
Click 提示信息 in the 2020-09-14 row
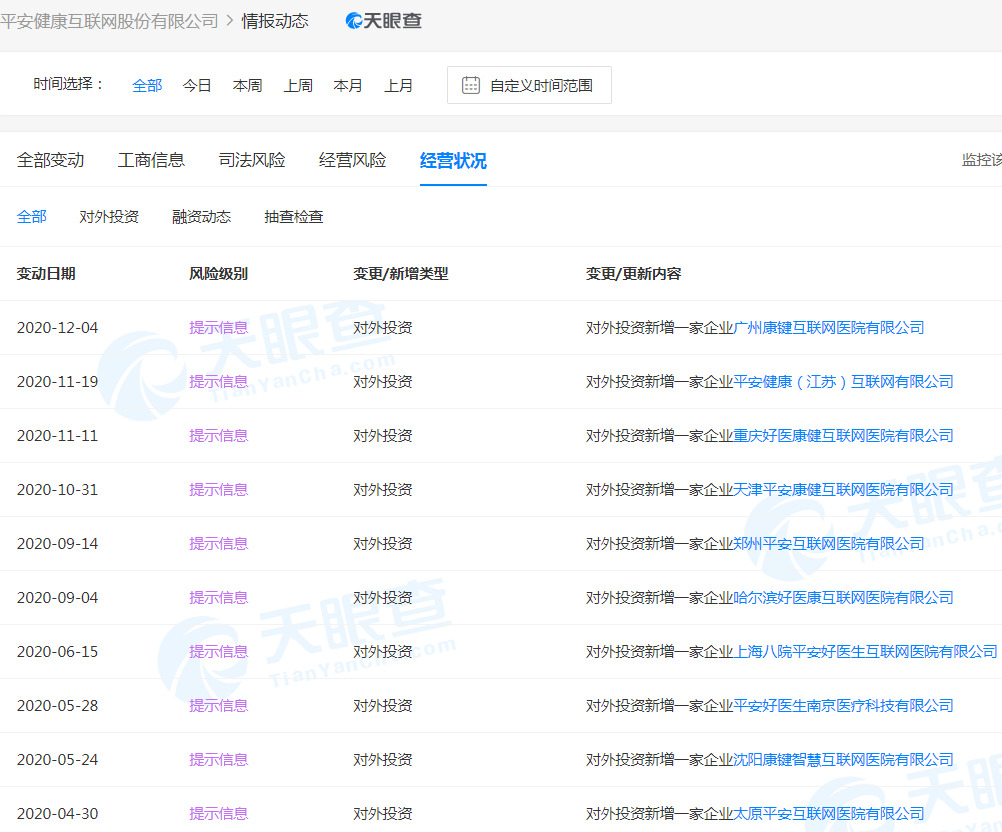[x=219, y=544]
